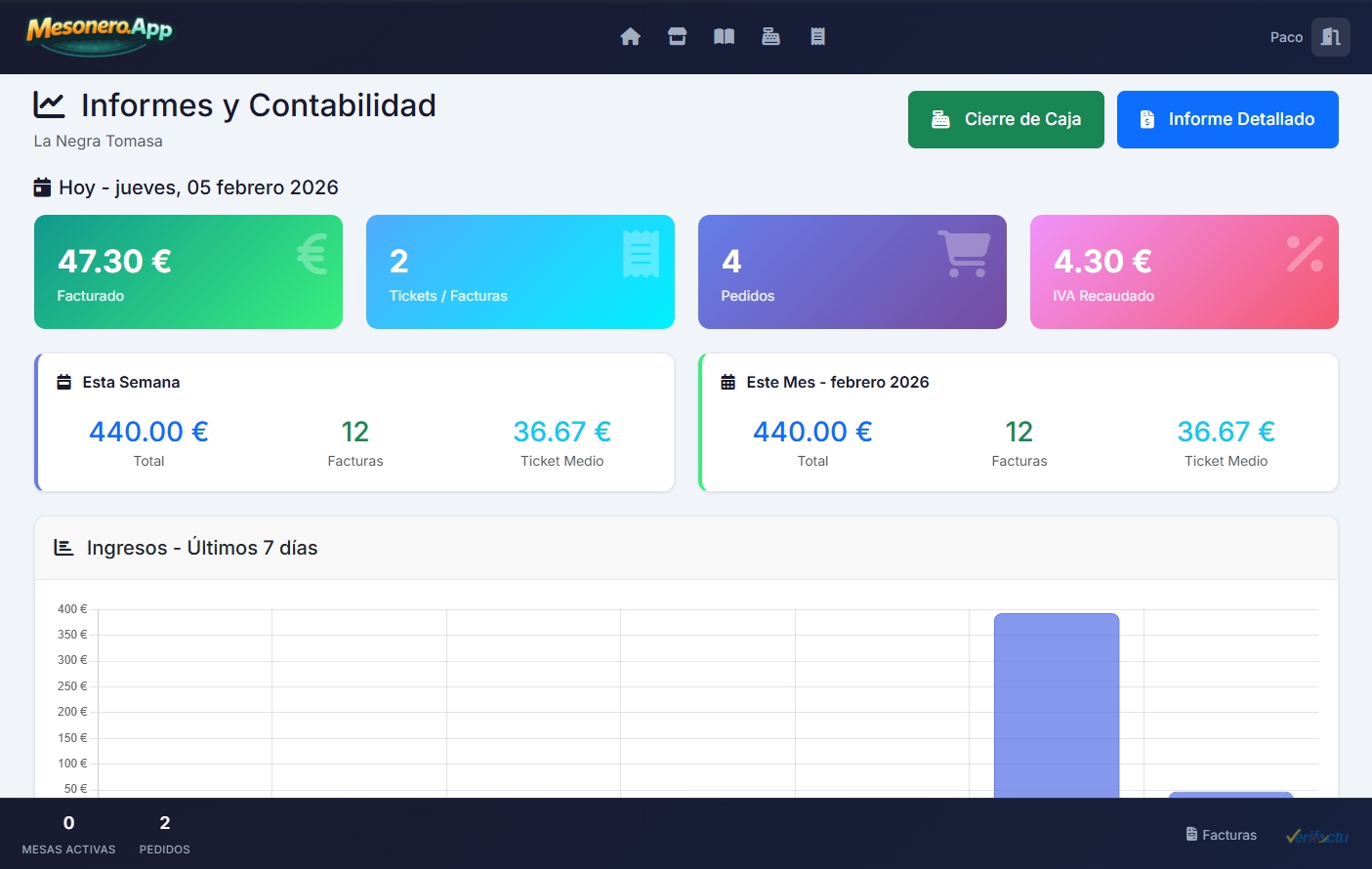
Task: Click the chart icon next to Ingresos title
Action: coord(62,547)
